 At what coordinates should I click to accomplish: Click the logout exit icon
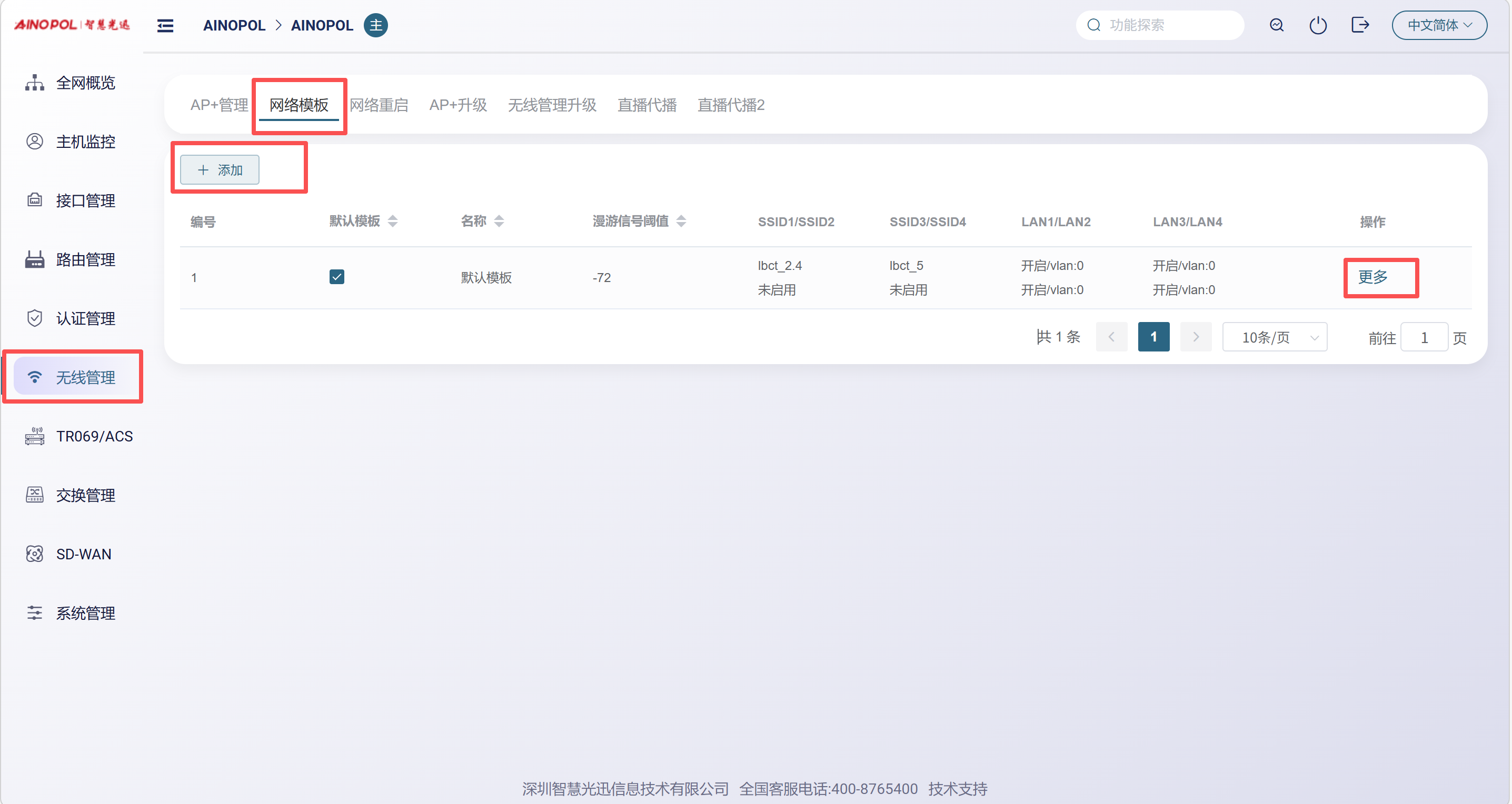pyautogui.click(x=1359, y=25)
